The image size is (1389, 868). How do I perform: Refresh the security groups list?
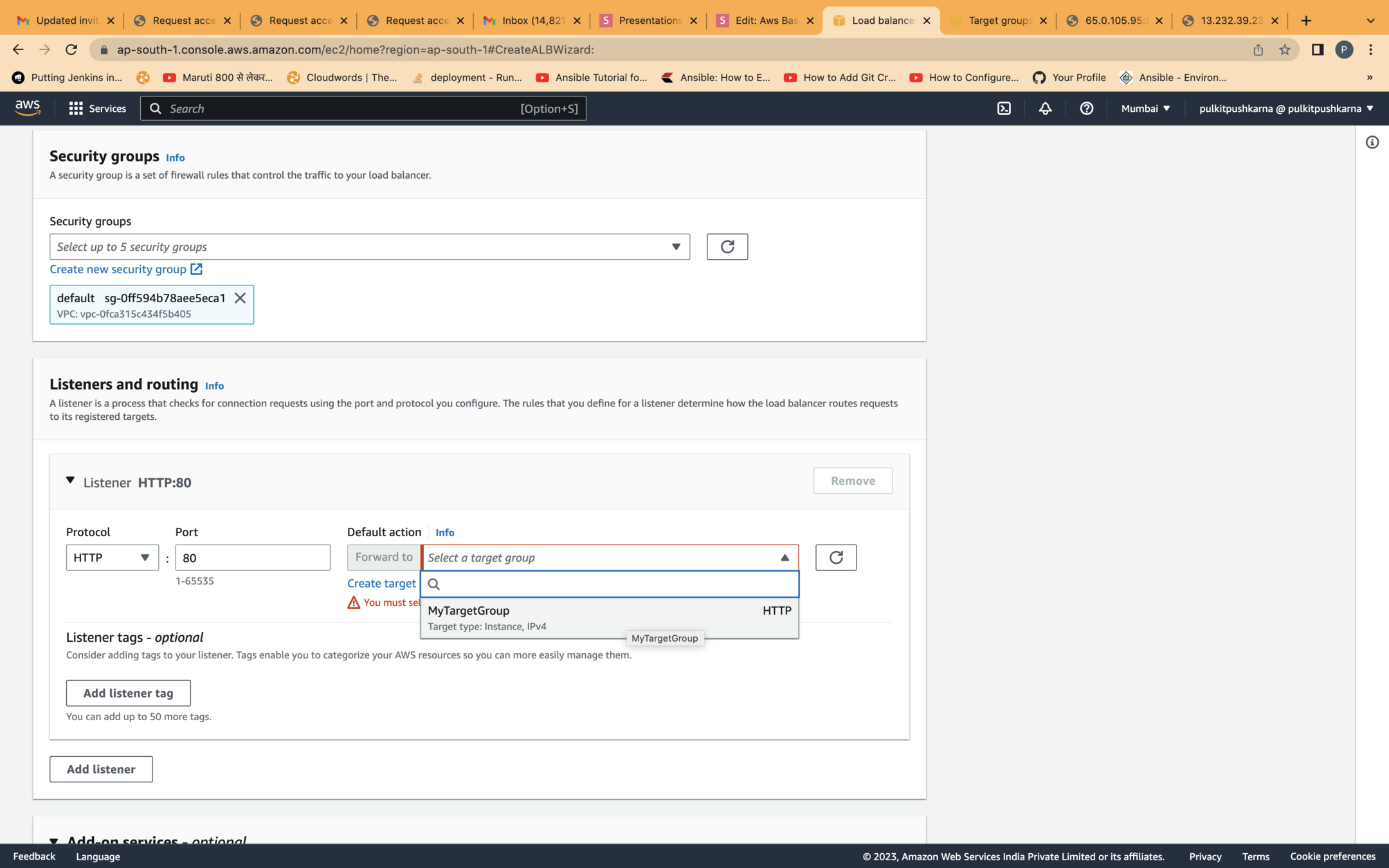point(727,247)
